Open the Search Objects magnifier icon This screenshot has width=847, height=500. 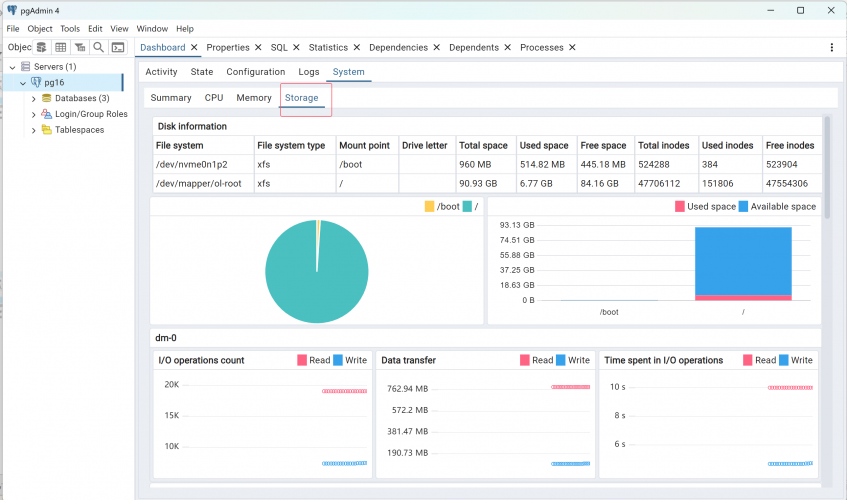[98, 48]
